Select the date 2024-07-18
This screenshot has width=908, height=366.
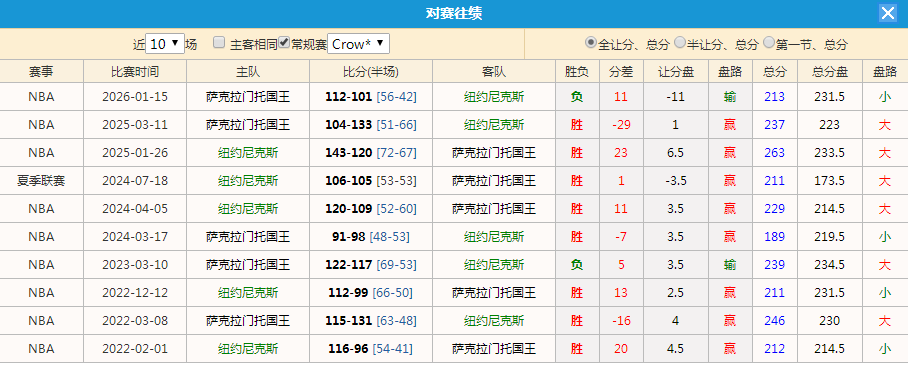[x=135, y=181]
